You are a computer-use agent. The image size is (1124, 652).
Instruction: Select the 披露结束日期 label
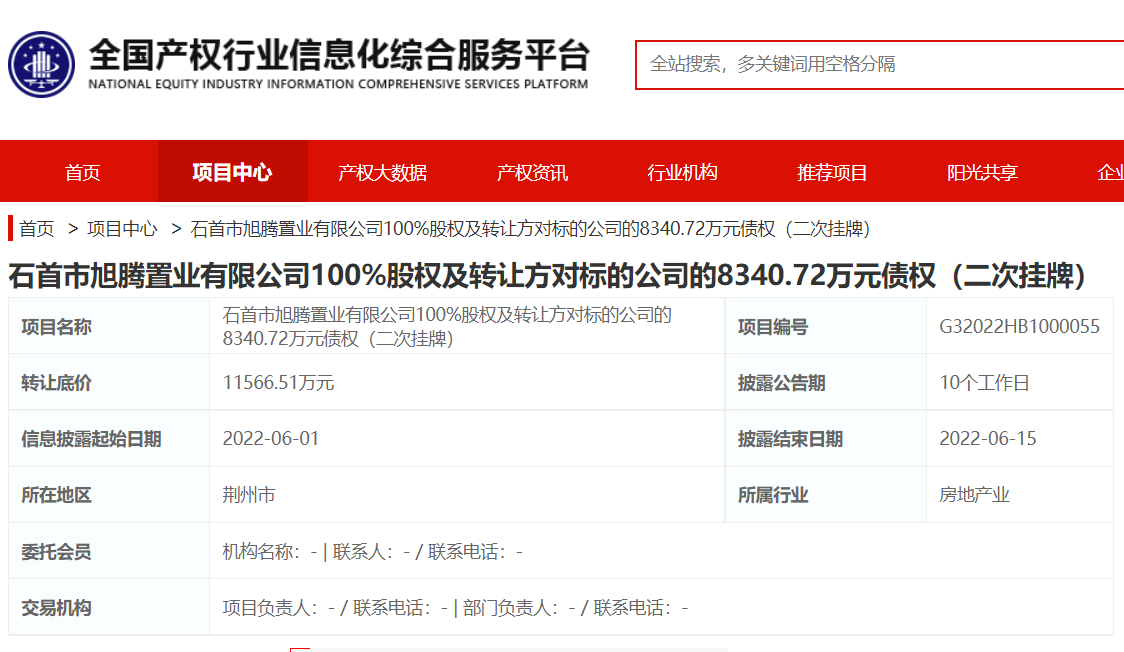pos(790,438)
